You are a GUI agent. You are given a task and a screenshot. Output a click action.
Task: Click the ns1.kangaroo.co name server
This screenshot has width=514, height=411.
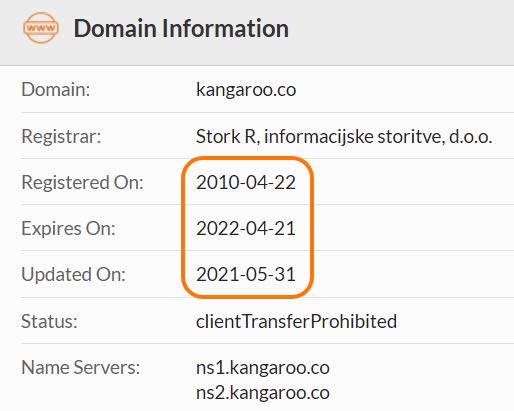tap(263, 368)
